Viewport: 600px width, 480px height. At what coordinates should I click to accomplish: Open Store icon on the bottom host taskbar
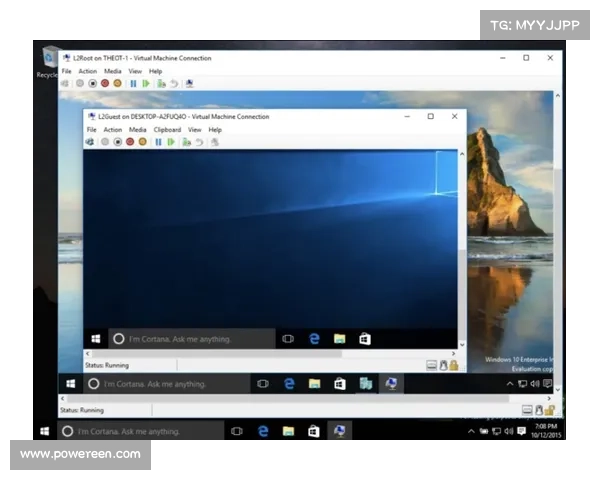coord(314,431)
